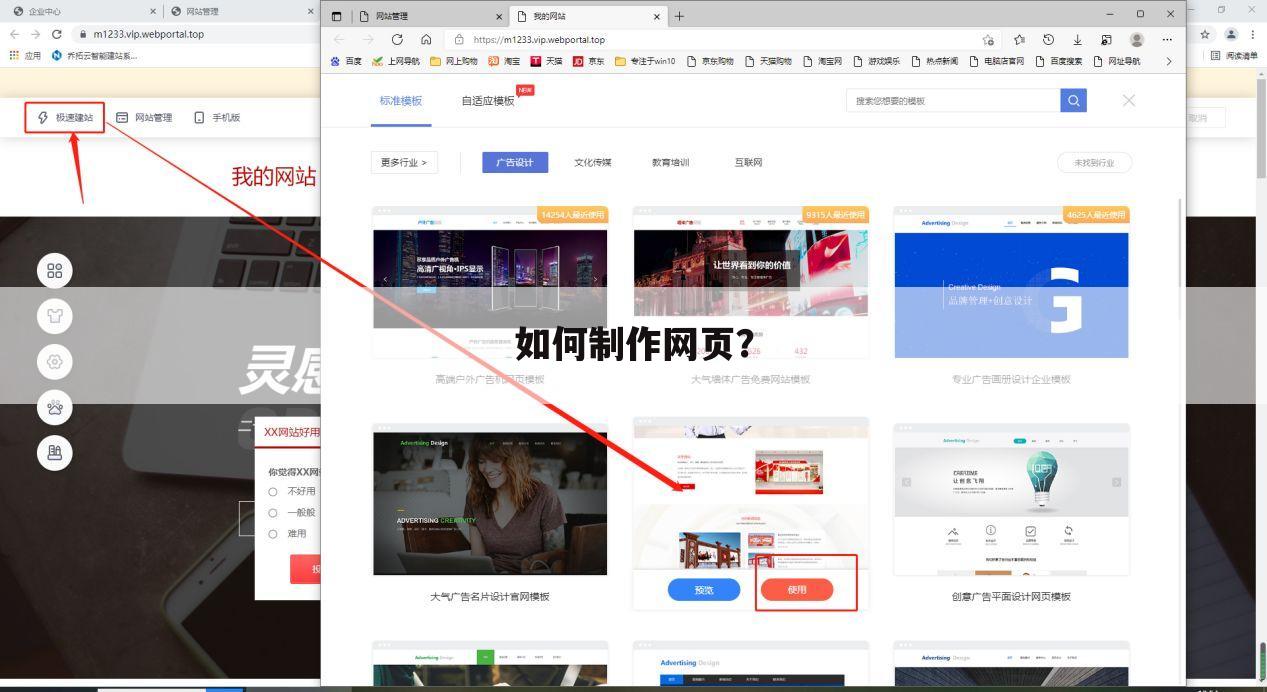
Task: Select the 难用 radio option
Action: pos(273,533)
